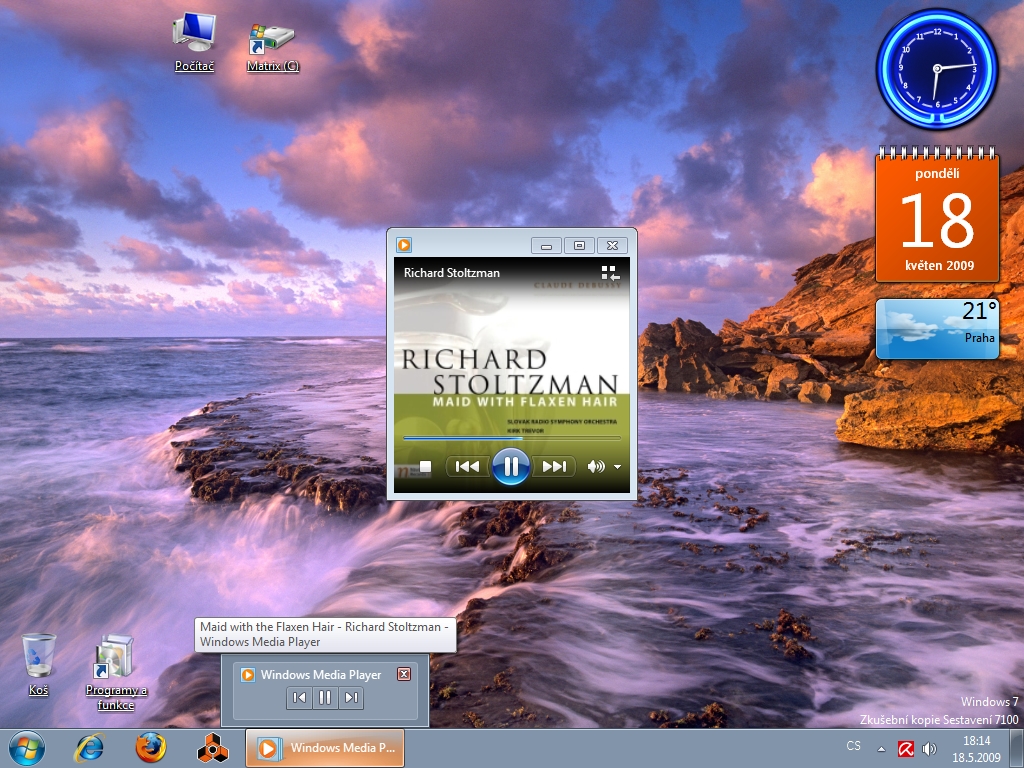1024x768 pixels.
Task: Click the red antivirus tray icon
Action: [x=906, y=748]
